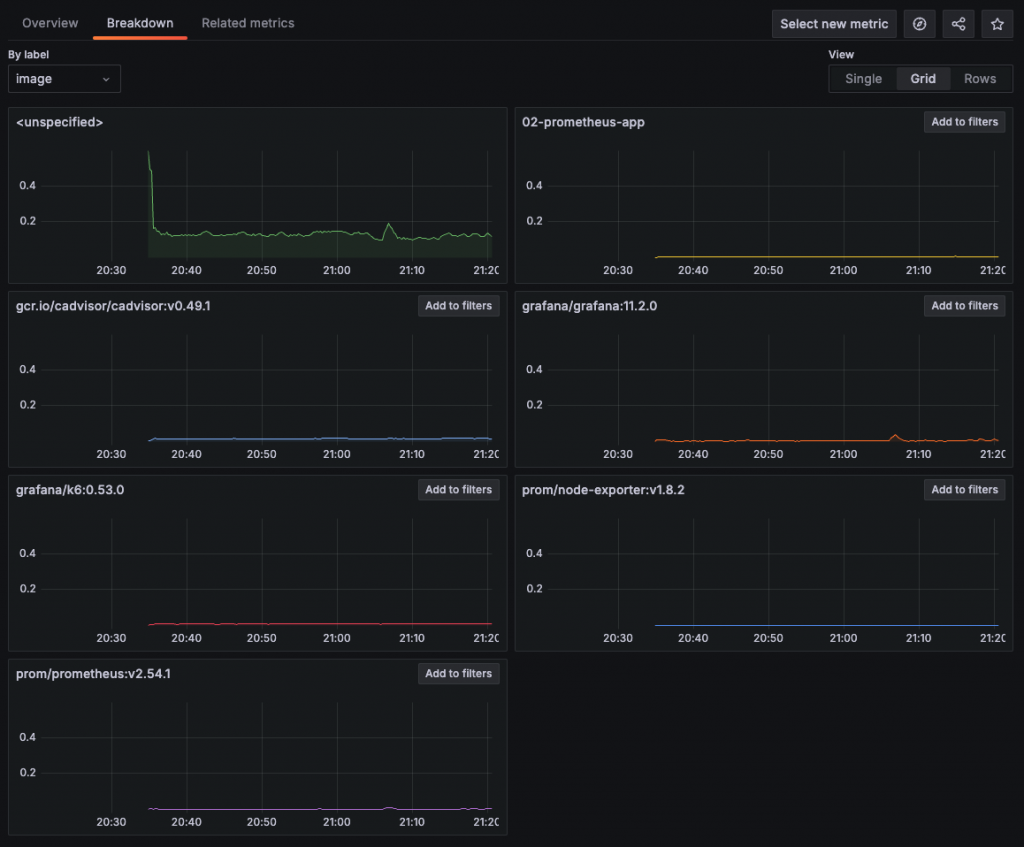
Task: Switch view to Rows
Action: tap(980, 78)
